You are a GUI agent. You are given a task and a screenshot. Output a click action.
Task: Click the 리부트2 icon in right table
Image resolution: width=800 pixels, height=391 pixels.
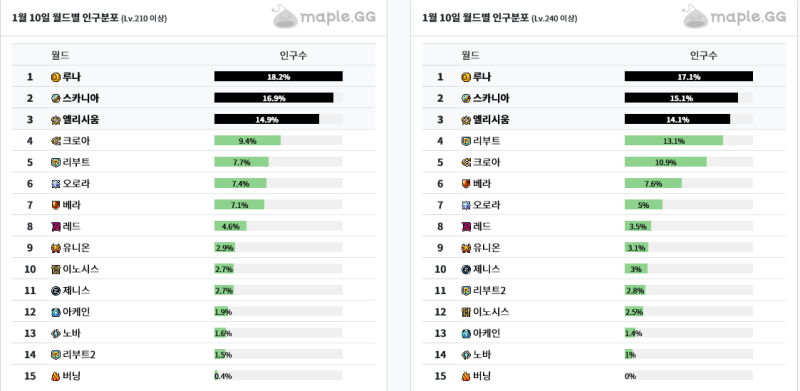pyautogui.click(x=466, y=291)
